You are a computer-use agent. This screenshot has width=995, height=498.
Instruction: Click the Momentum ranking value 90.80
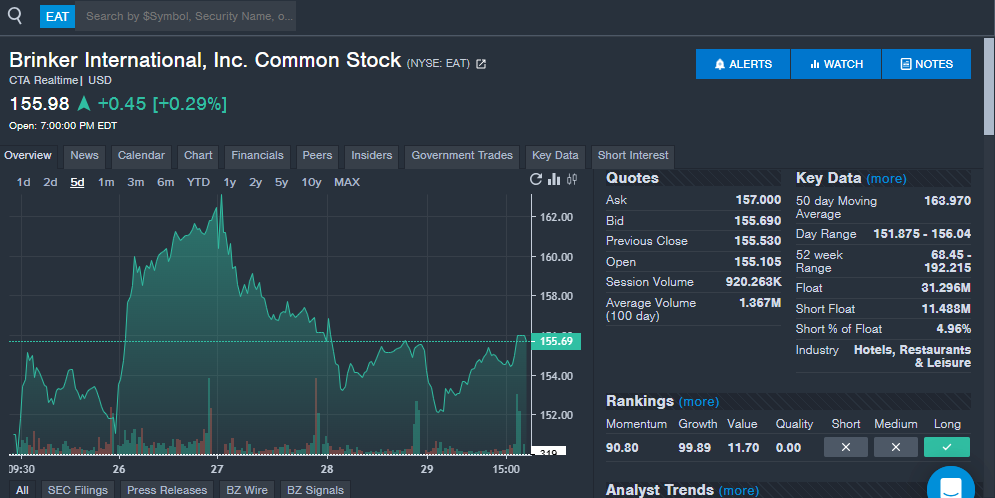622,447
